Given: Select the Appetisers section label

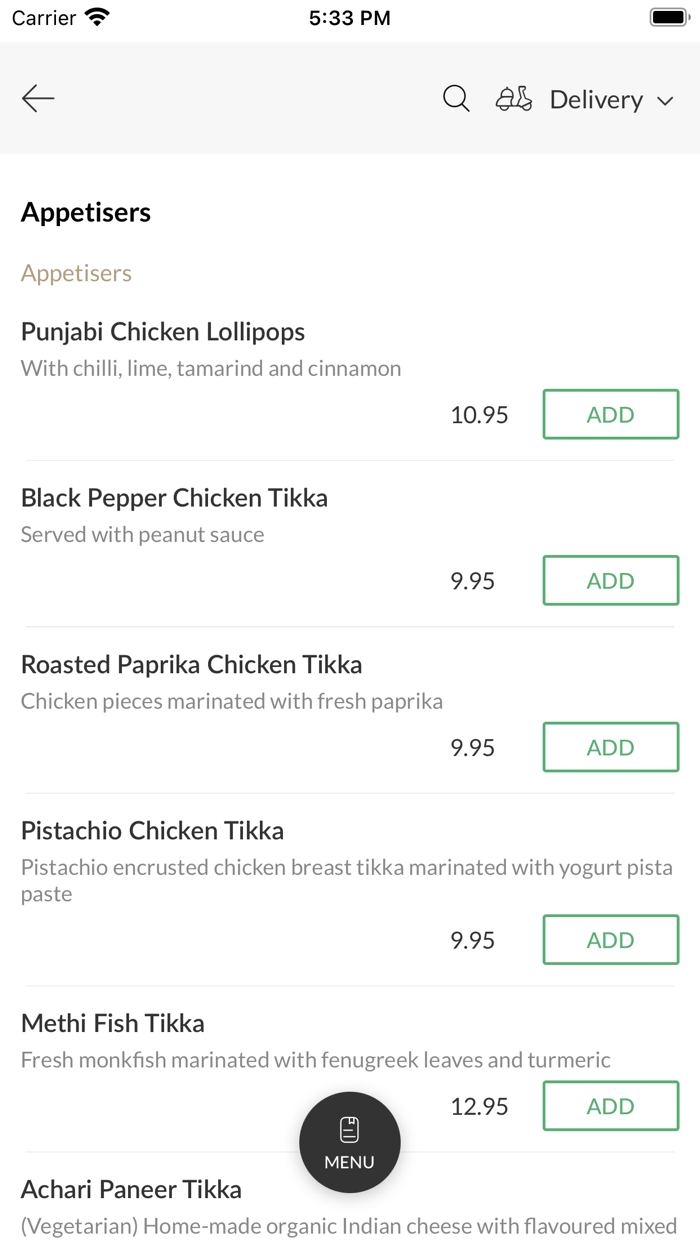Looking at the screenshot, I should point(76,273).
